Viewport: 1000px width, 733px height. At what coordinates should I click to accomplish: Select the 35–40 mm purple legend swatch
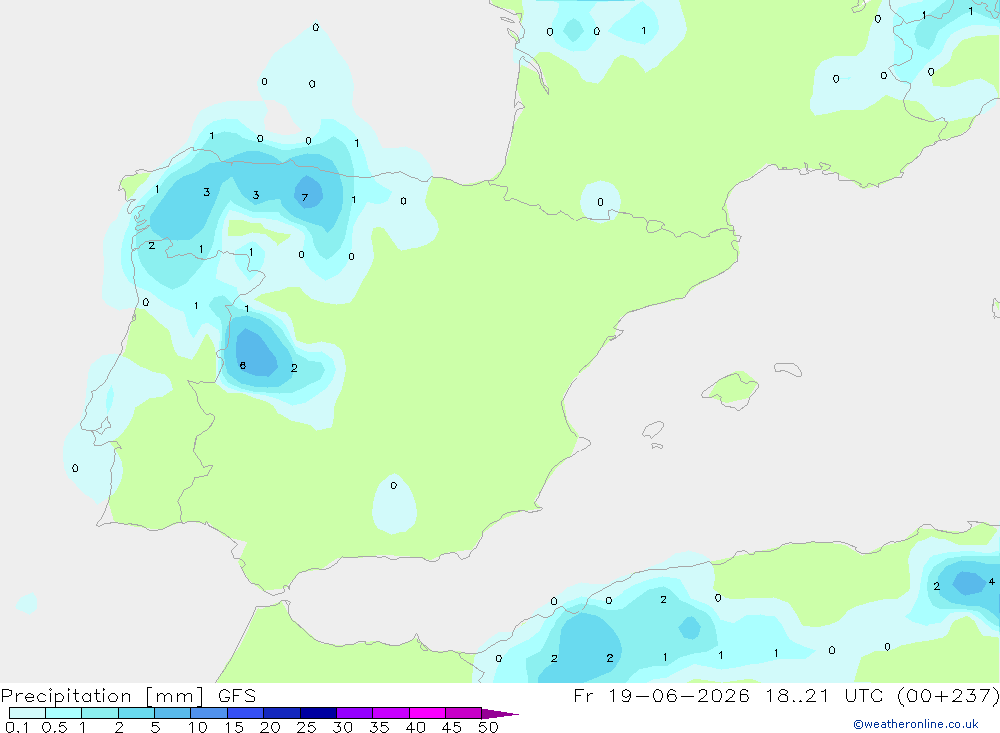click(390, 713)
